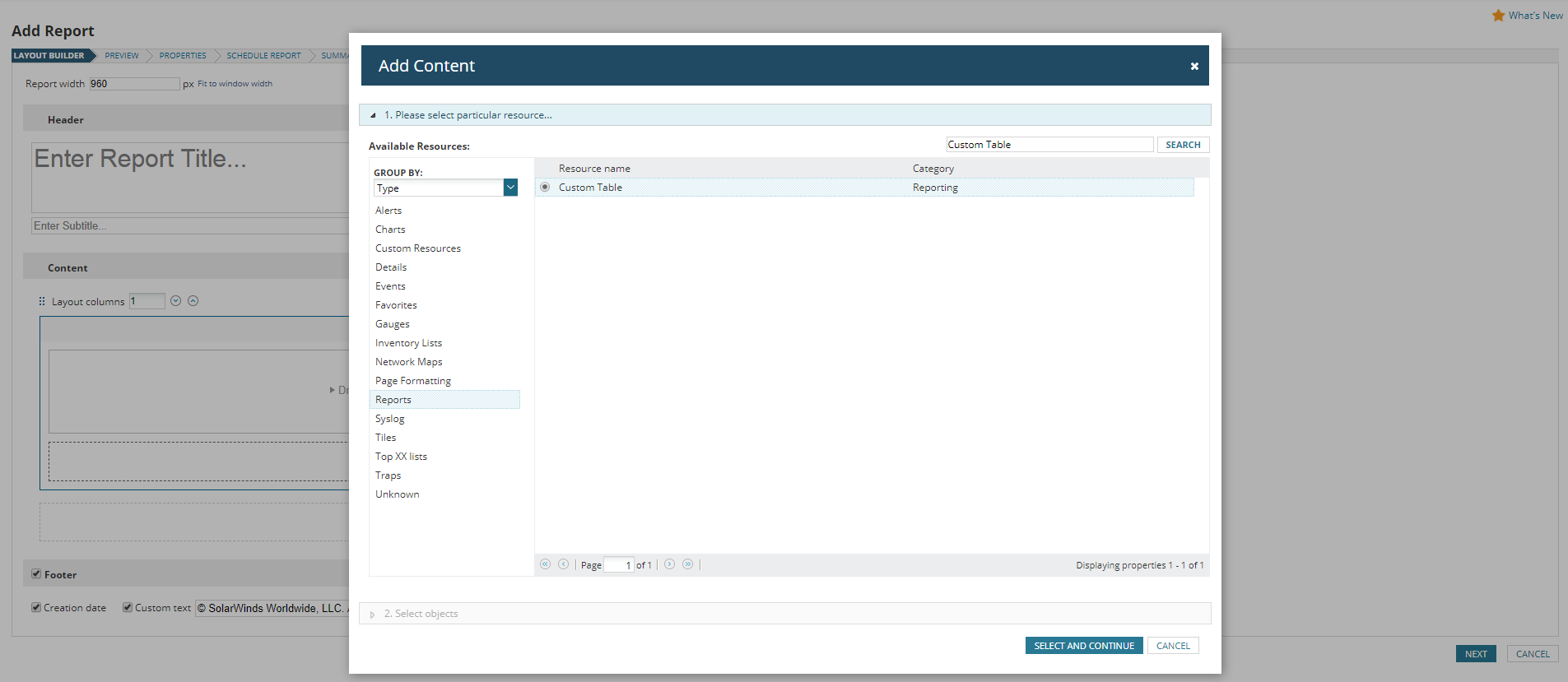The image size is (1568, 682).
Task: Click the Search button
Action: 1183,145
